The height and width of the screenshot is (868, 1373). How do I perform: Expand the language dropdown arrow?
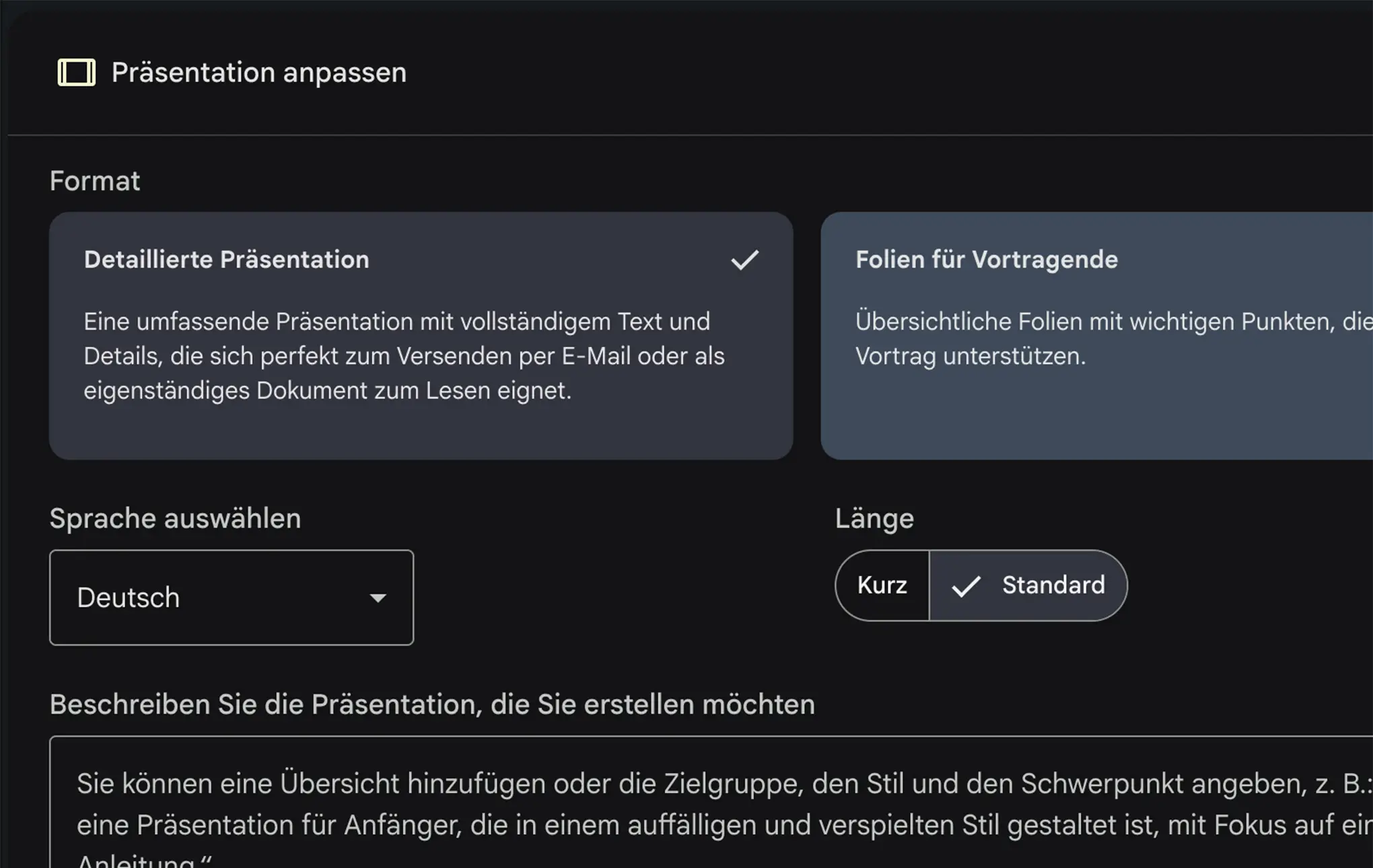point(378,598)
